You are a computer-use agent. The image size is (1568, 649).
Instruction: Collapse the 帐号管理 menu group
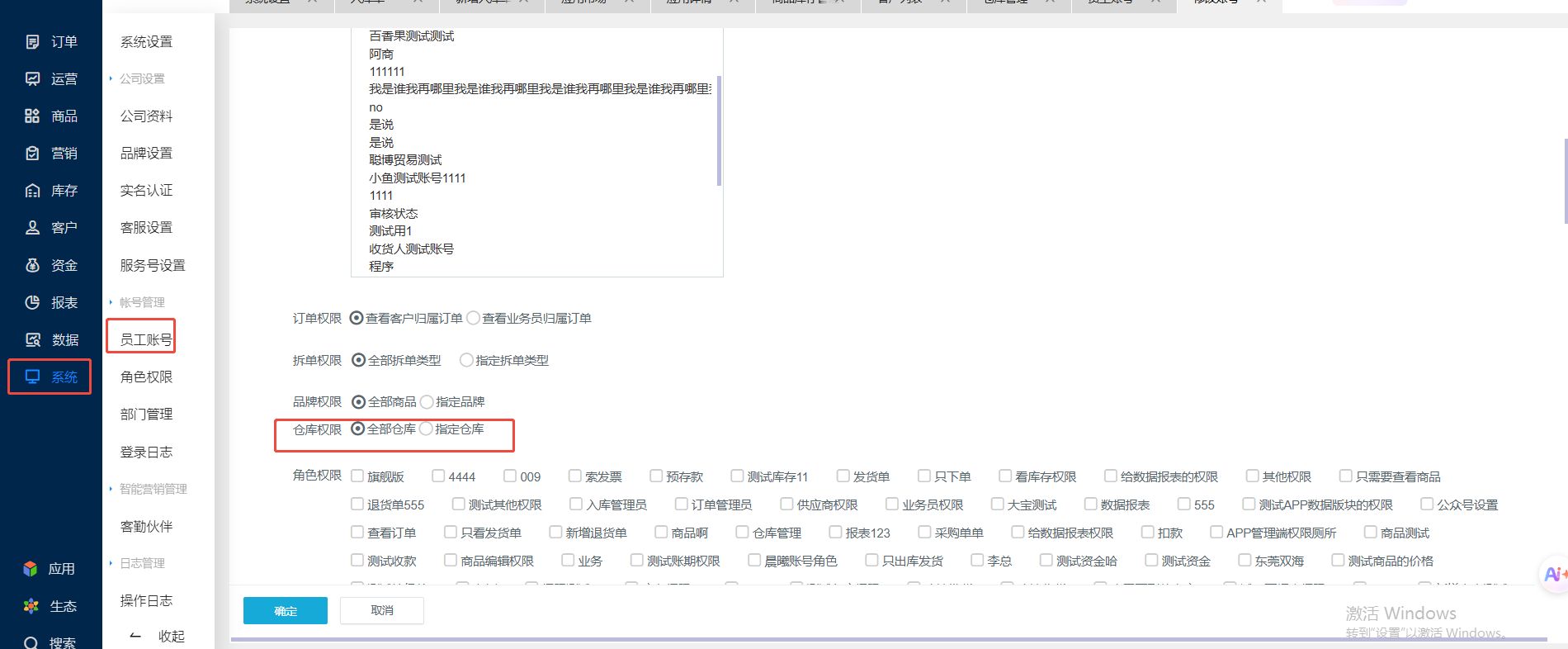tap(137, 302)
